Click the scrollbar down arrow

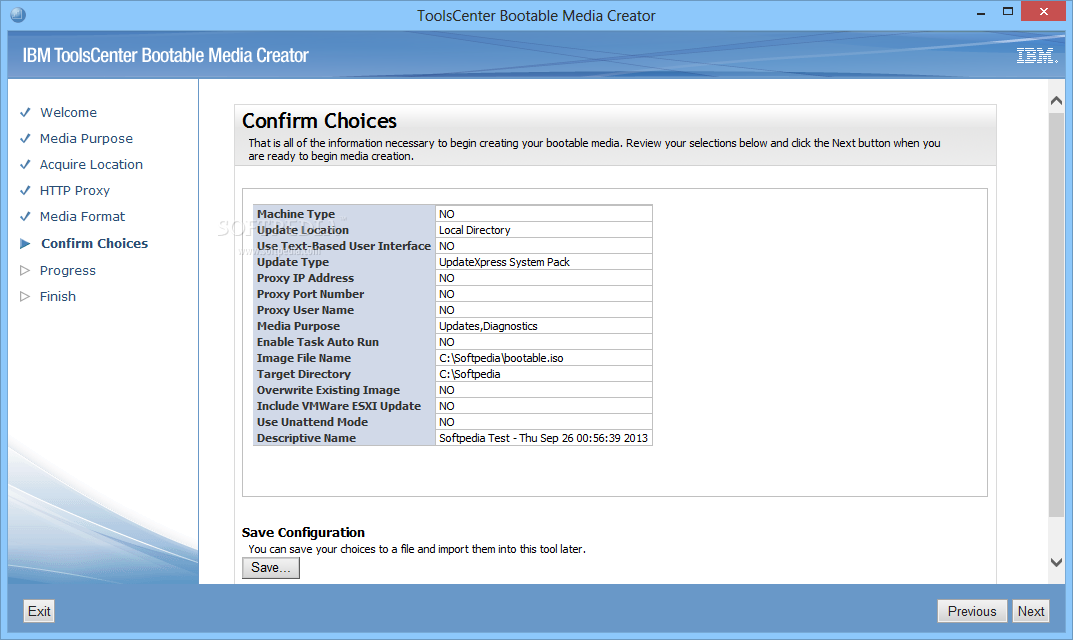point(1057,563)
